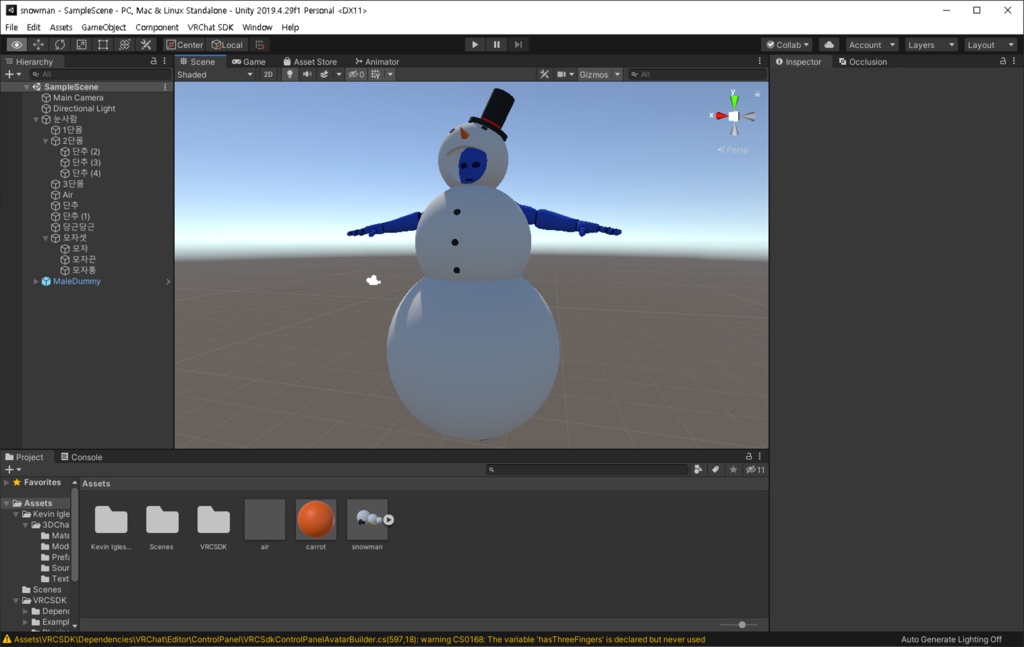Open the VRChat SDK menu

210,27
